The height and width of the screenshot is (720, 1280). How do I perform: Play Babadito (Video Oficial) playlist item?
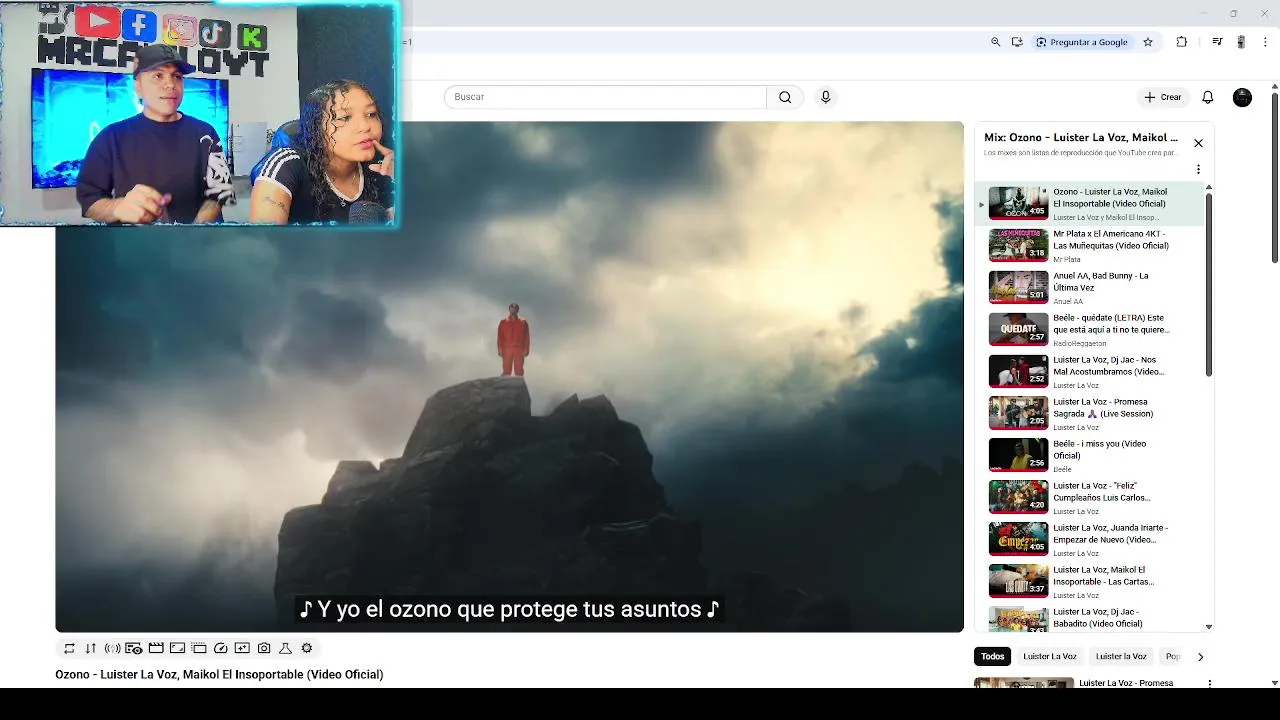coord(1090,619)
